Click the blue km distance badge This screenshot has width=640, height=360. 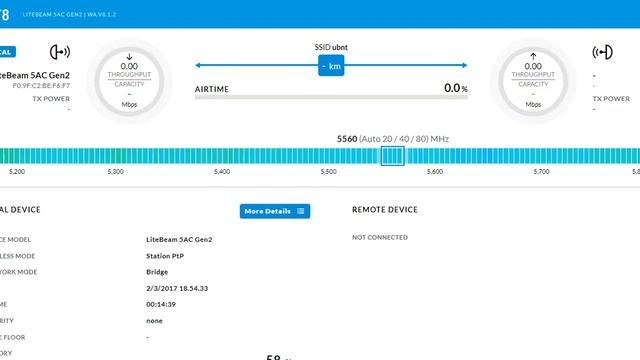tap(331, 66)
